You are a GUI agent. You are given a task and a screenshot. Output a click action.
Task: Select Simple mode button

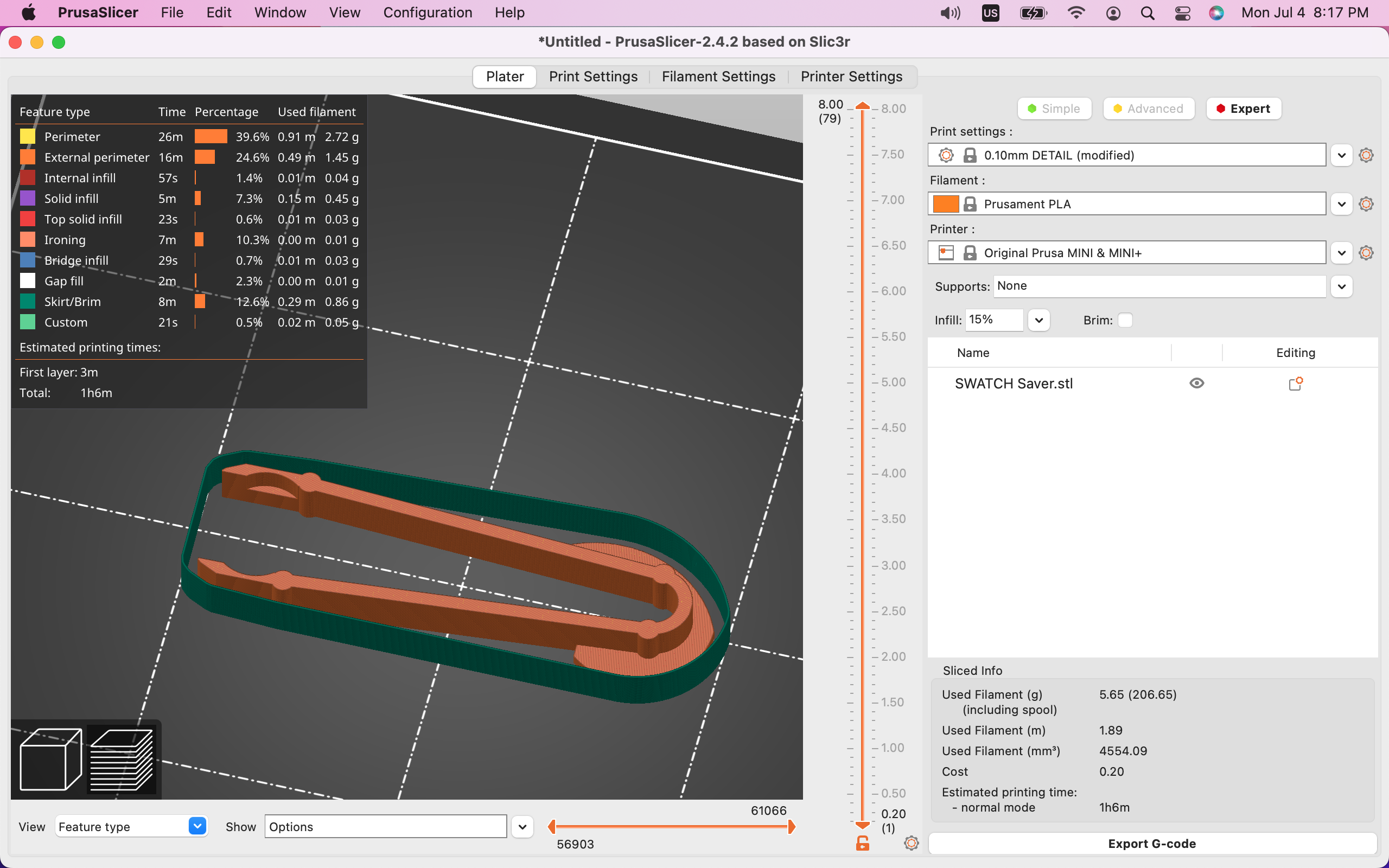(1054, 108)
